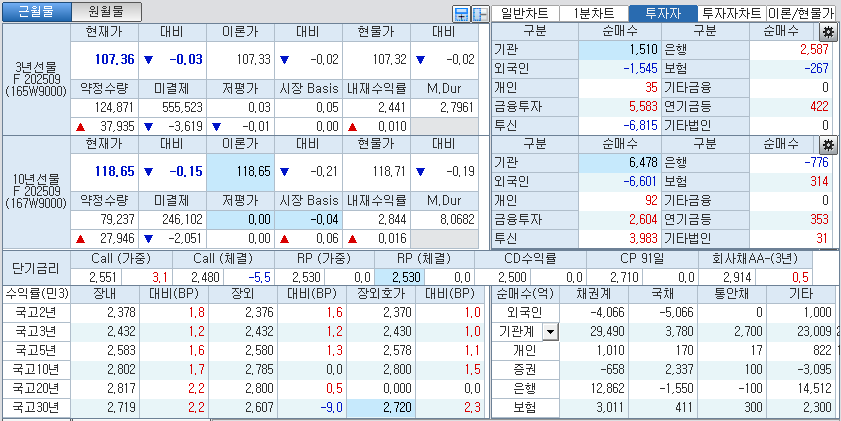Click 10년선물 volume 79,237
The height and width of the screenshot is (421, 841).
[x=119, y=219]
